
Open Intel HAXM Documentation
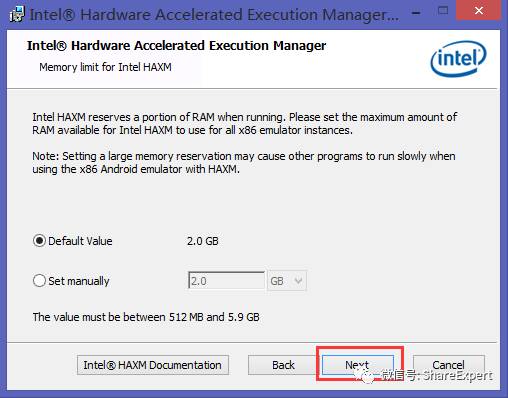click(x=153, y=365)
